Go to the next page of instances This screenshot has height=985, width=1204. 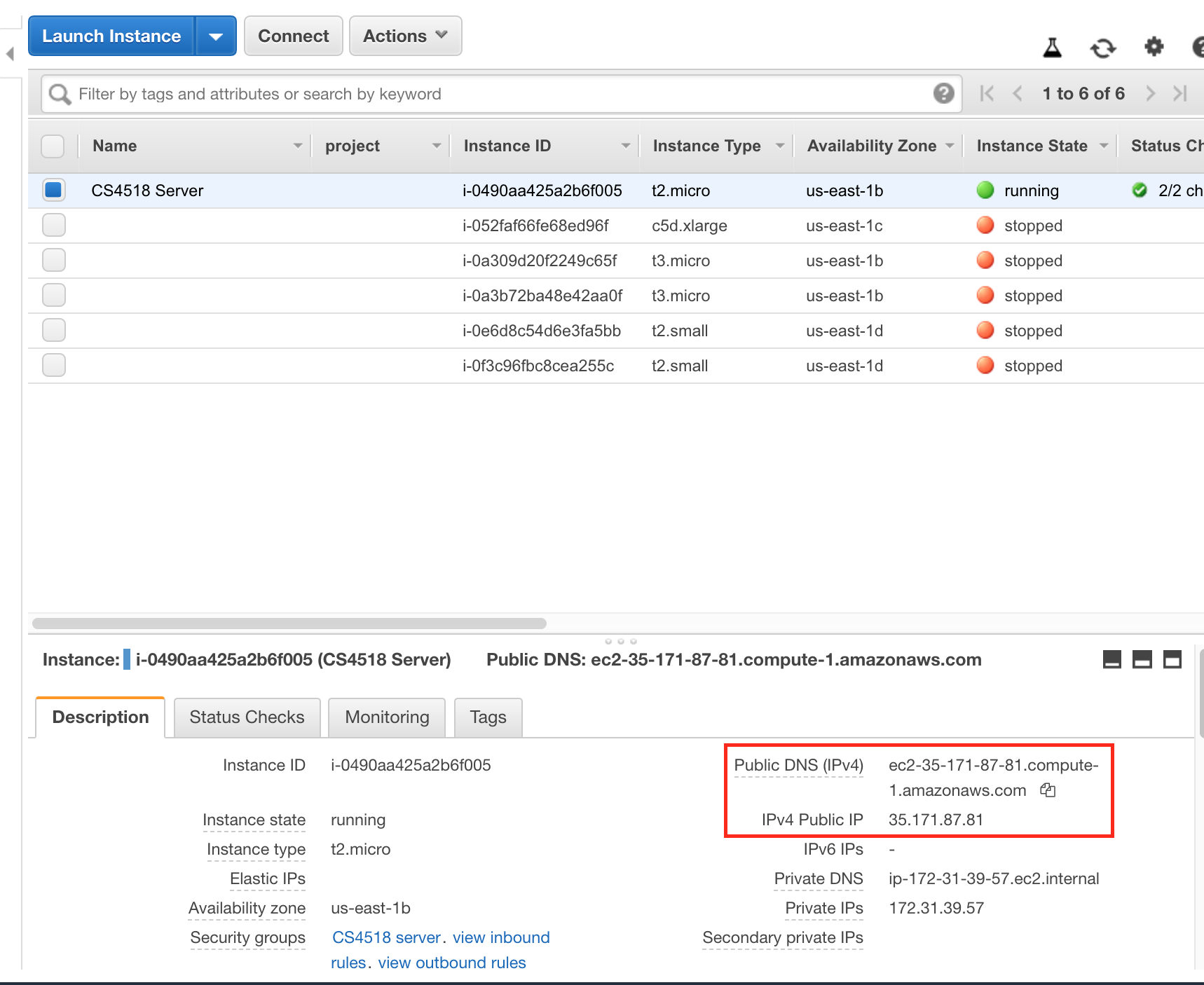[x=1150, y=93]
